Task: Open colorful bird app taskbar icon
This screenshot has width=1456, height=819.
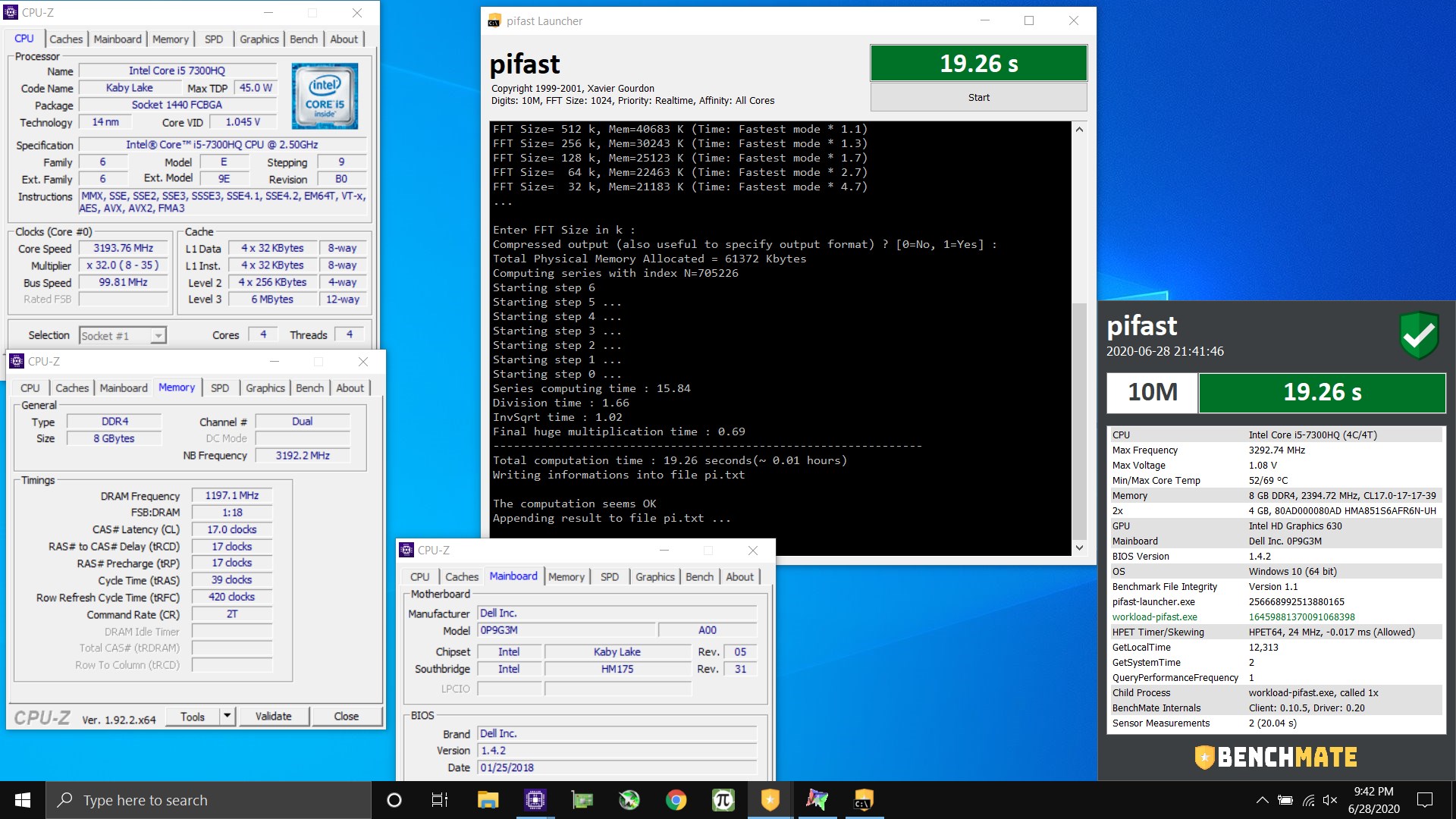Action: [x=817, y=800]
